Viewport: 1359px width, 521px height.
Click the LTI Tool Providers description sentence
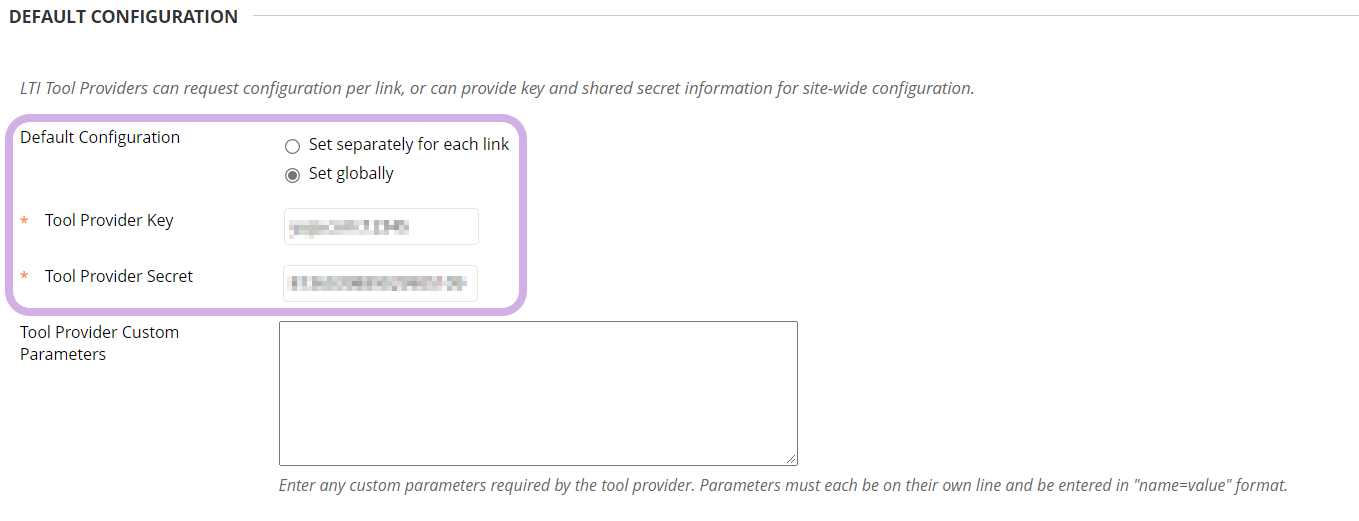click(x=497, y=88)
